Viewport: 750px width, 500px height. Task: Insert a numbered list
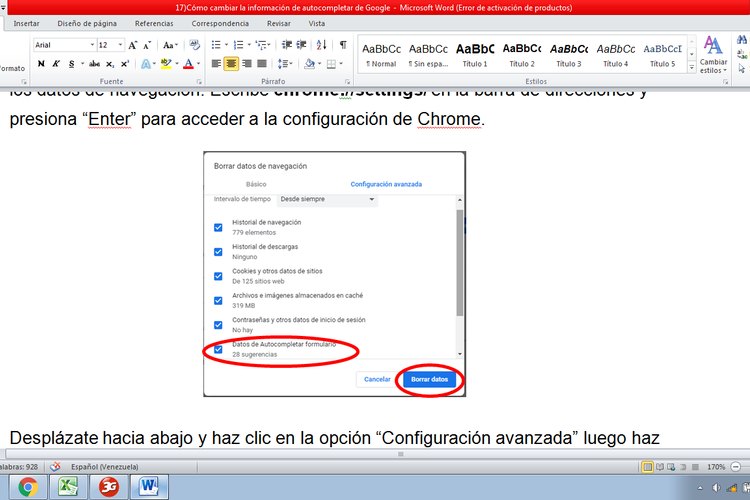tap(238, 45)
